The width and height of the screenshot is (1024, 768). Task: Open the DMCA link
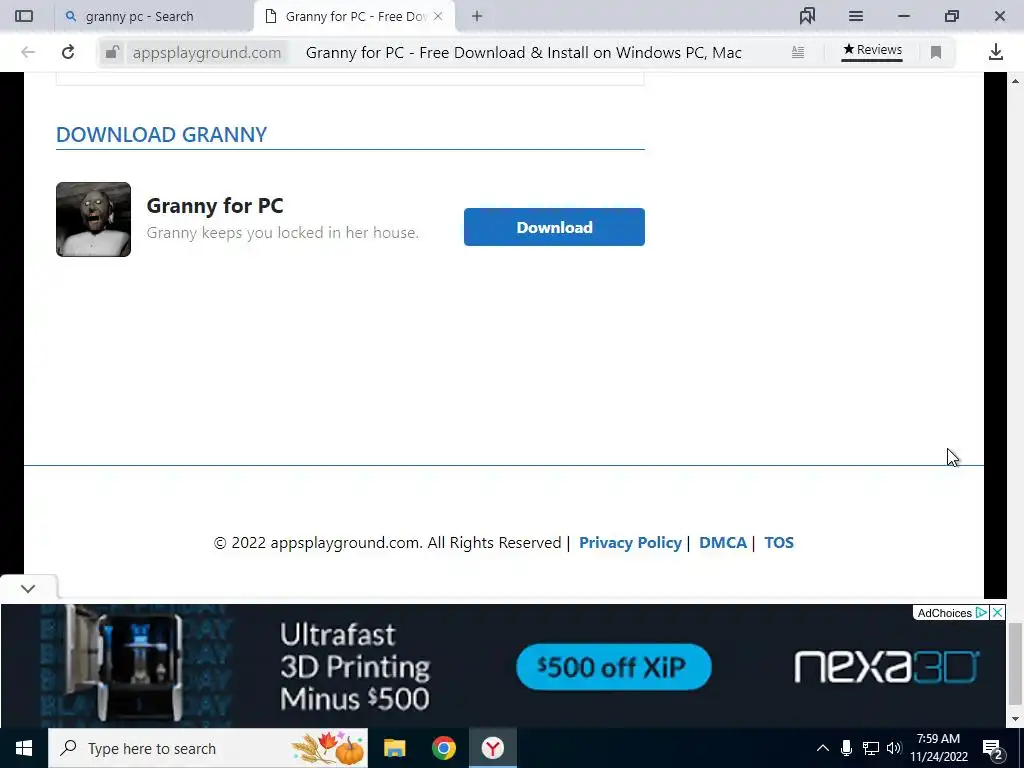point(722,543)
